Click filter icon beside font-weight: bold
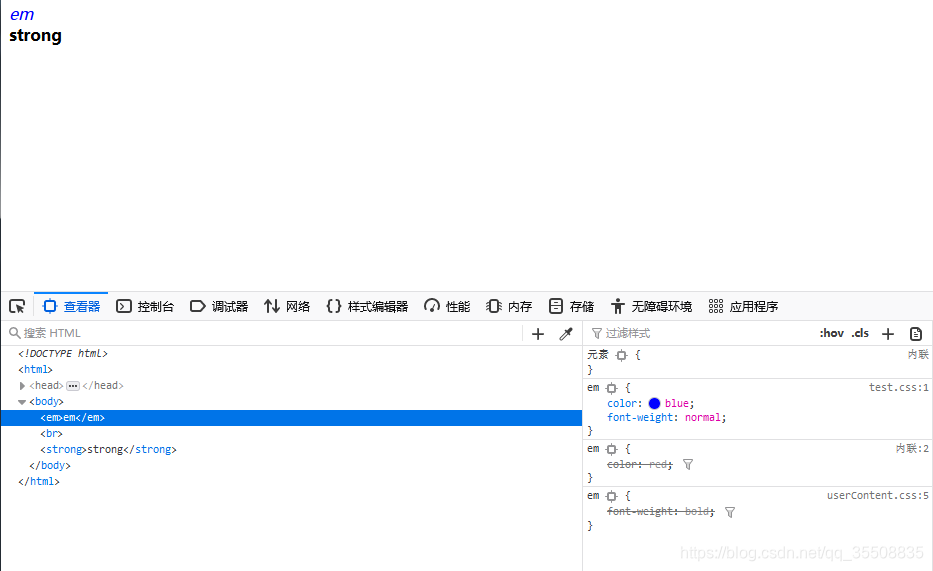 pyautogui.click(x=730, y=512)
